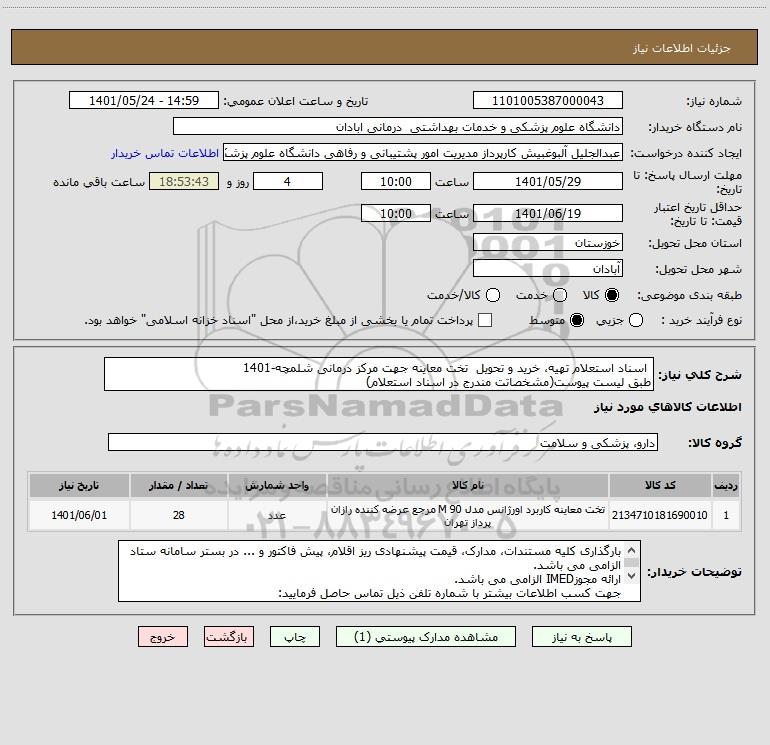Viewport: 770px width, 745px height.
Task: Click the چاپ print button
Action: pyautogui.click(x=295, y=637)
